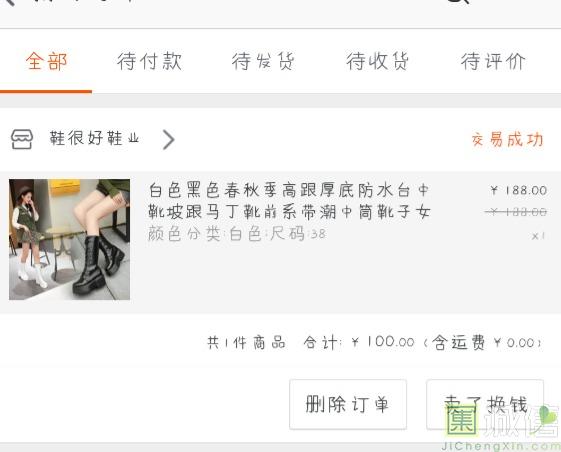Open the search icon at top
Image resolution: width=561 pixels, height=452 pixels.
point(459,2)
